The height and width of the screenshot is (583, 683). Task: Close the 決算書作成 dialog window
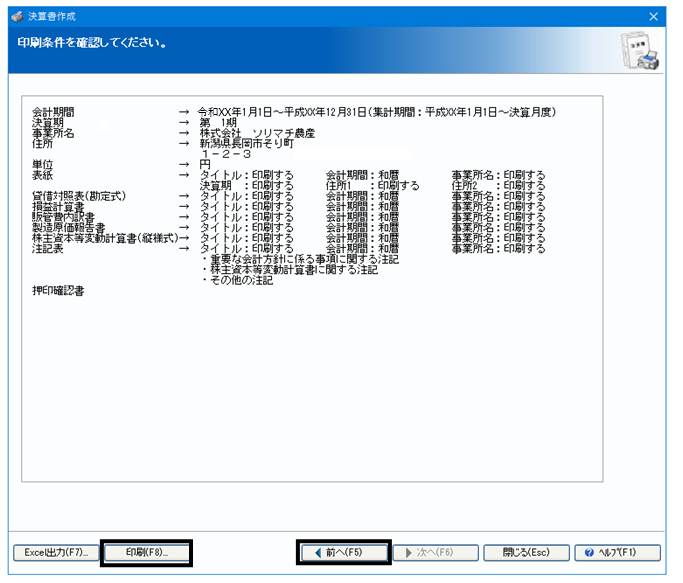click(653, 17)
